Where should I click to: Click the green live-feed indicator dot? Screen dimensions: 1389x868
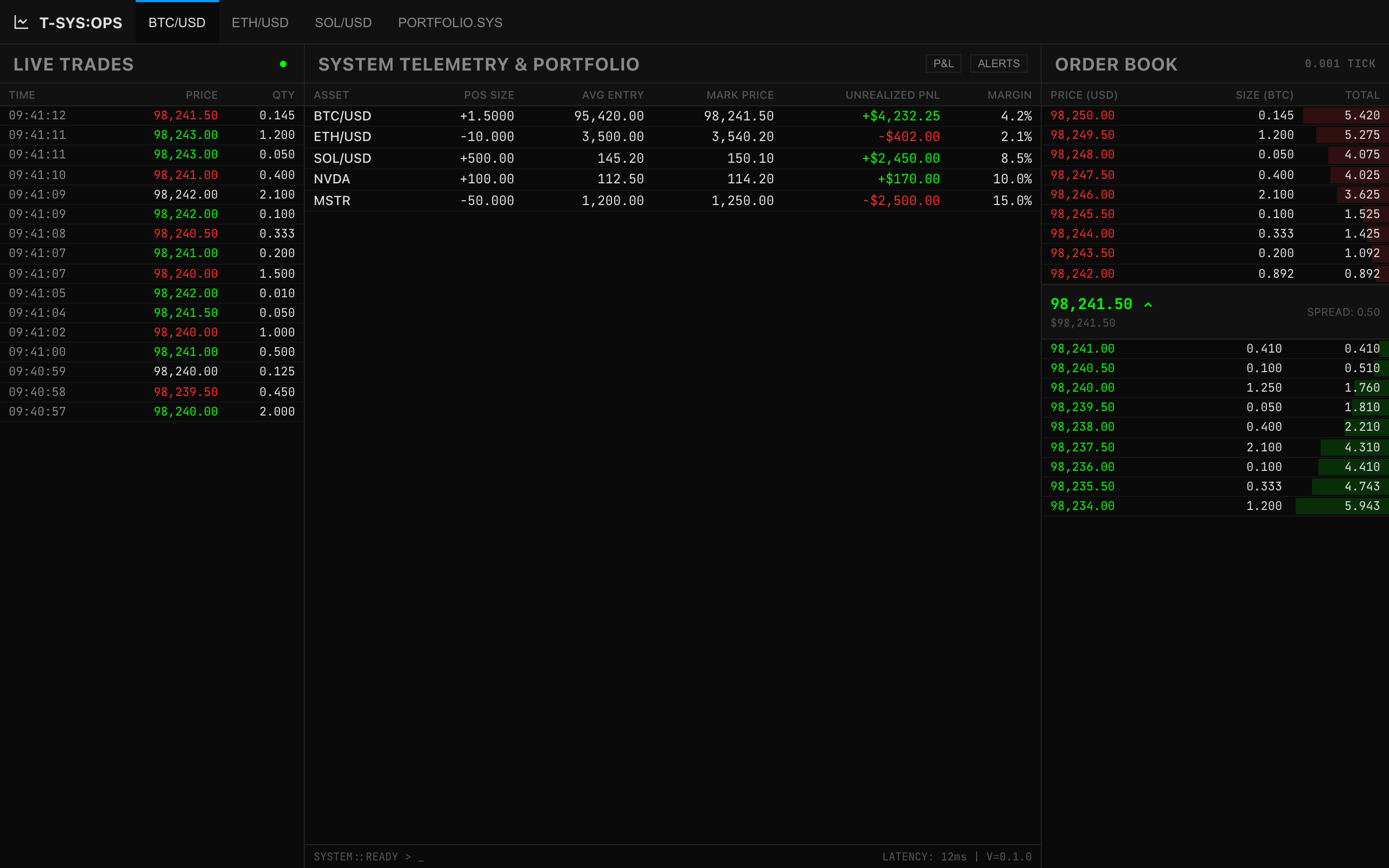tap(282, 65)
